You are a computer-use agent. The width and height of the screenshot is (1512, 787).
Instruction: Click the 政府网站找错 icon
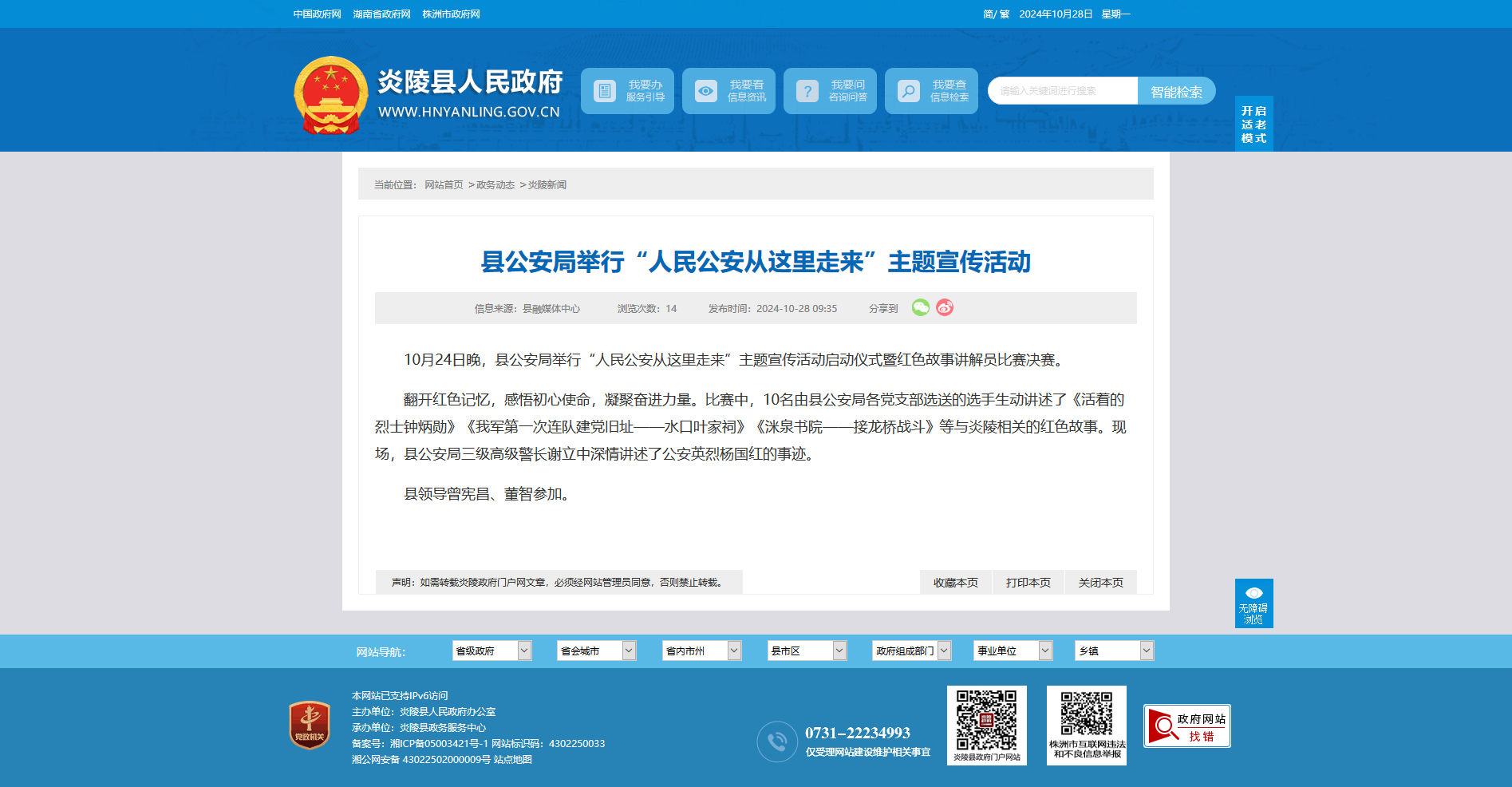(x=1186, y=726)
